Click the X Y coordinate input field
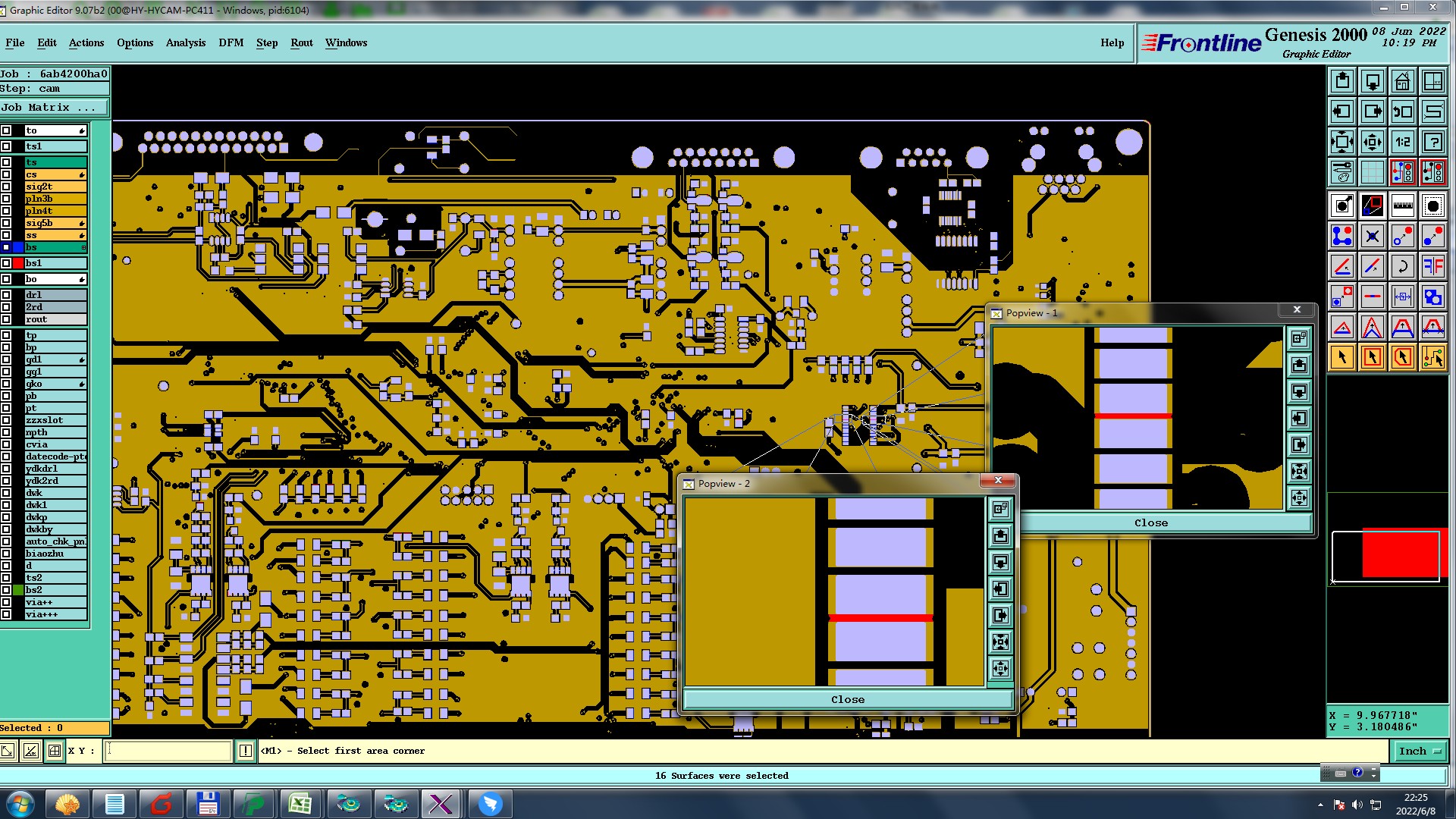 coord(168,751)
